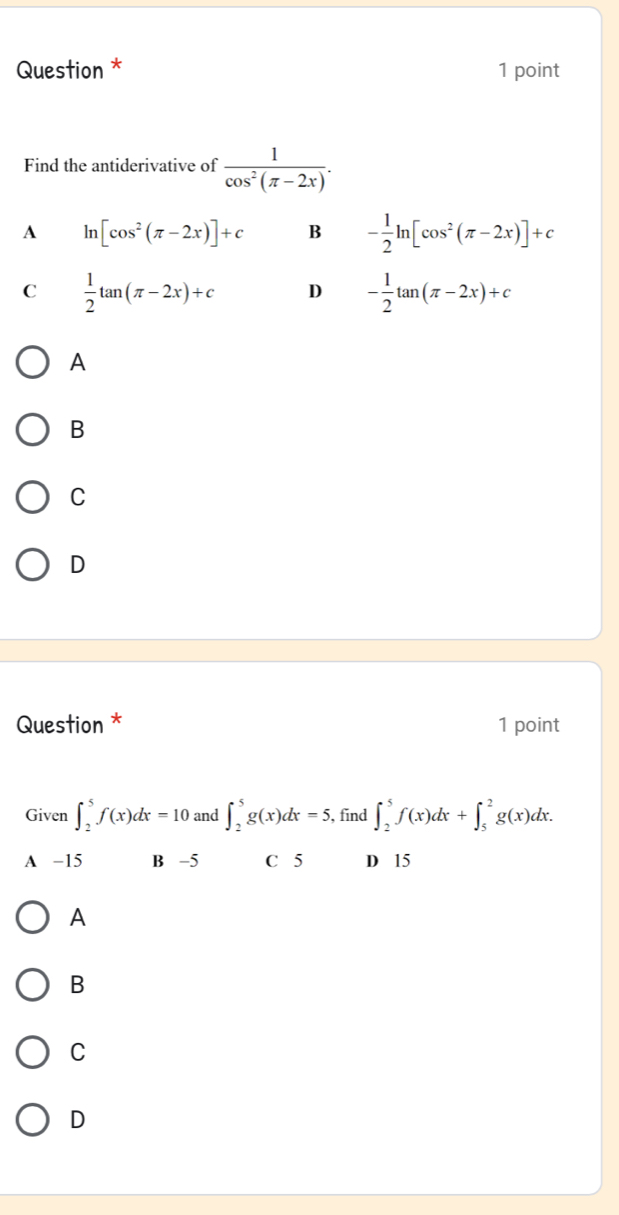Mark option D for the definite integral question
619x1215 pixels.
(x=35, y=1118)
